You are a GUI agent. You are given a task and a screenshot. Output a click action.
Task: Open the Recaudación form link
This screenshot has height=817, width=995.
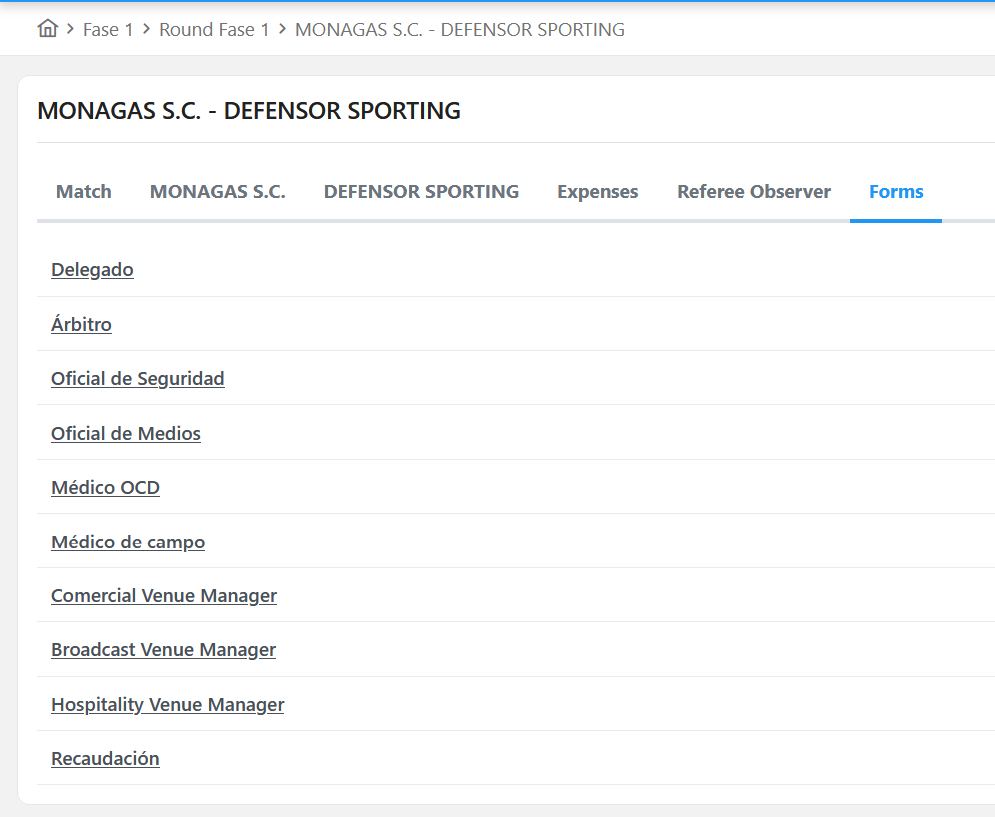click(105, 759)
